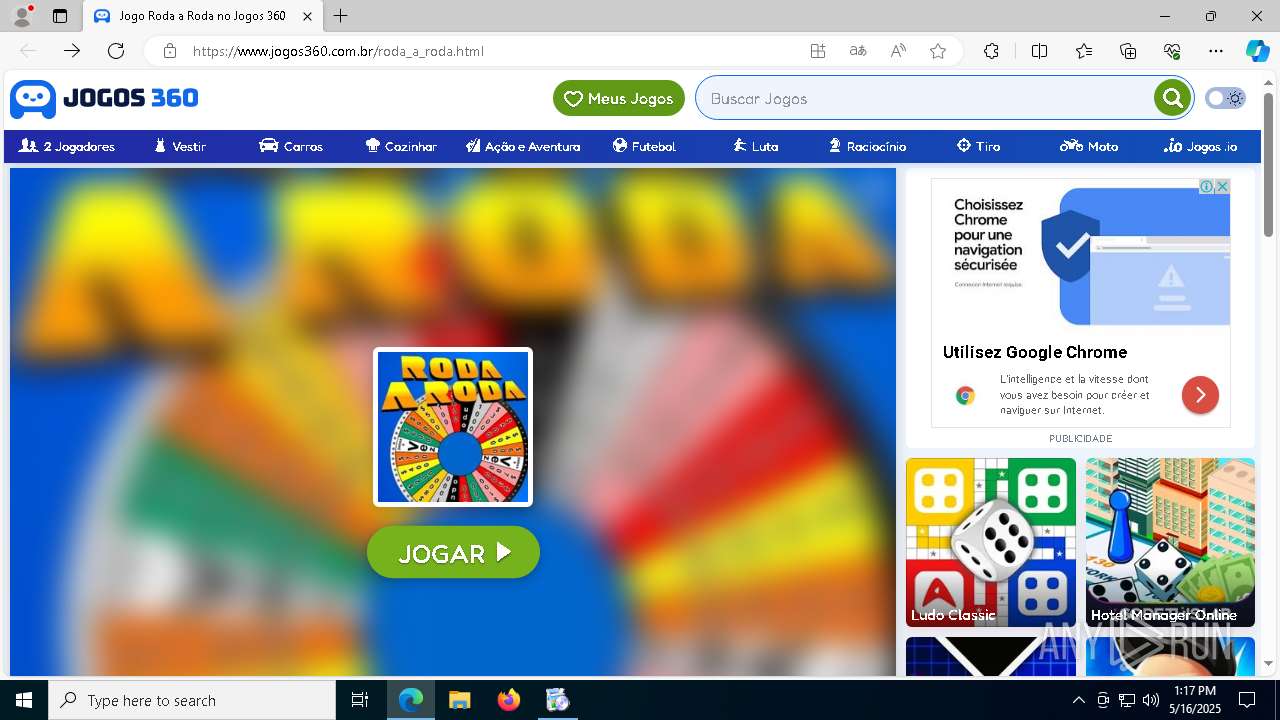The height and width of the screenshot is (720, 1280).
Task: Open Cozinhar category
Action: (x=401, y=146)
